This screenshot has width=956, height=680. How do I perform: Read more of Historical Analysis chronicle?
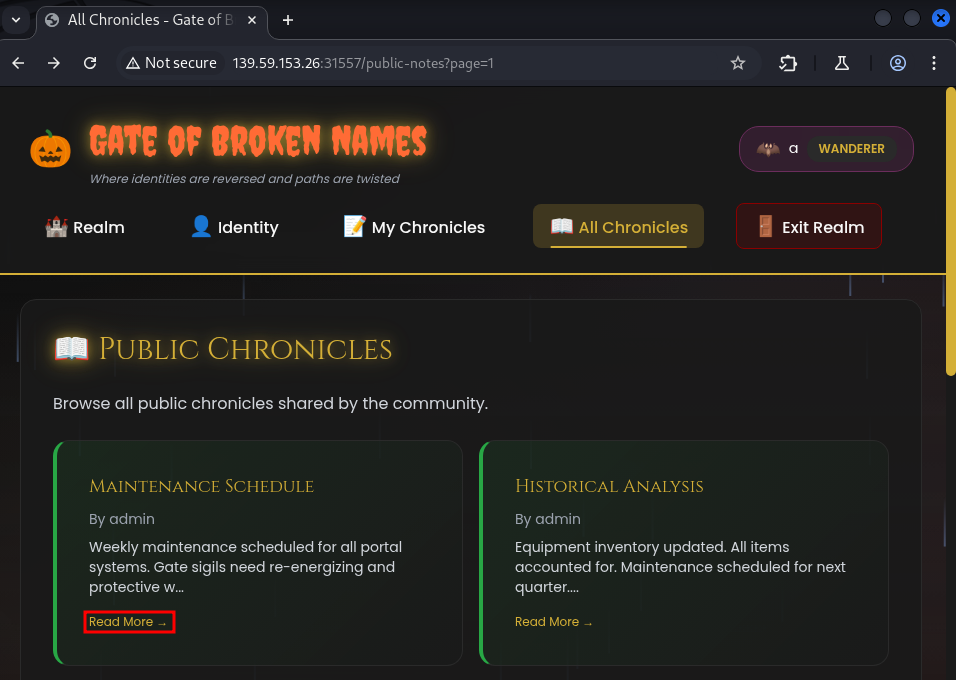point(553,622)
